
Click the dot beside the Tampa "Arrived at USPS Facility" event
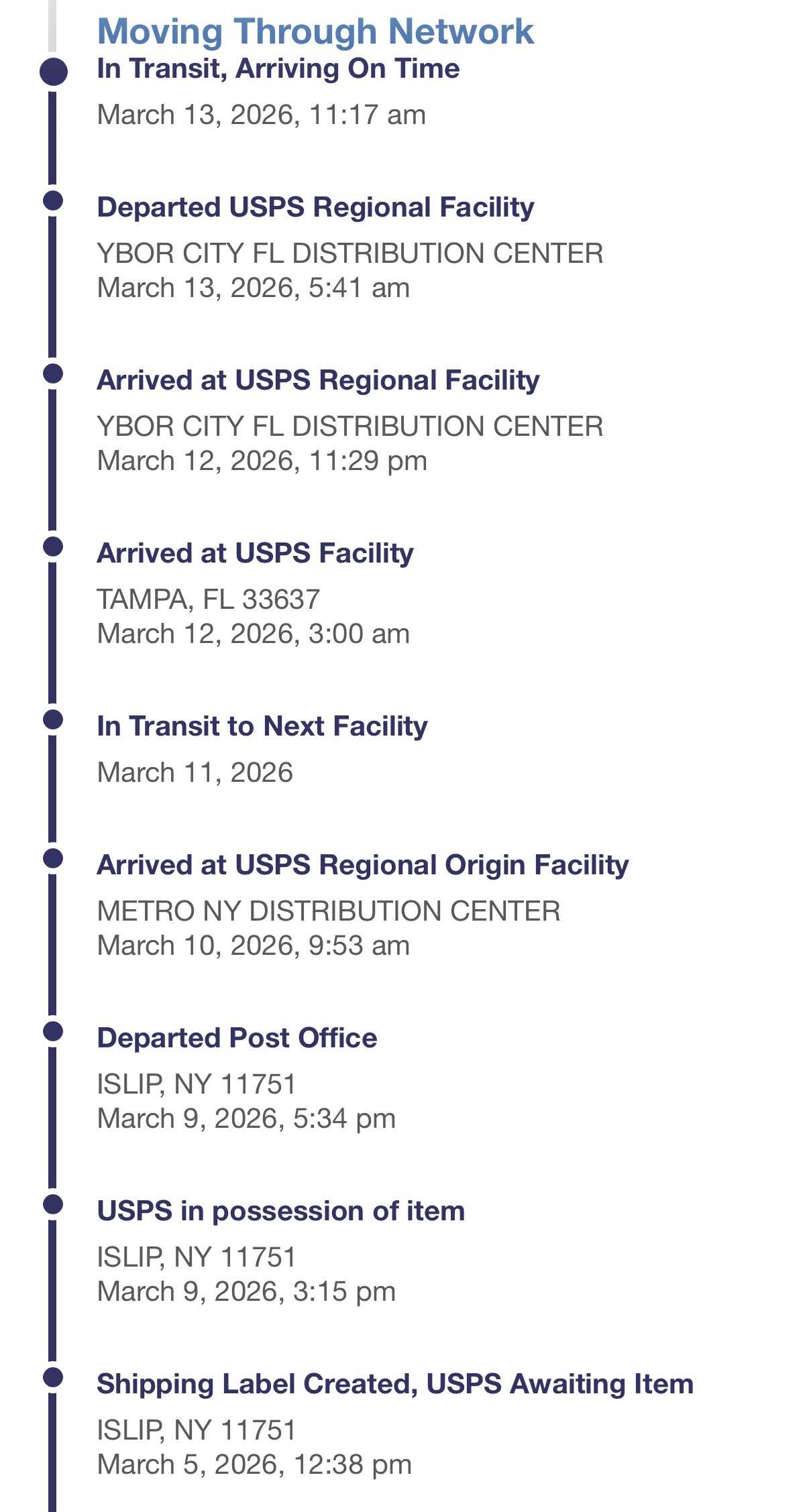53,546
